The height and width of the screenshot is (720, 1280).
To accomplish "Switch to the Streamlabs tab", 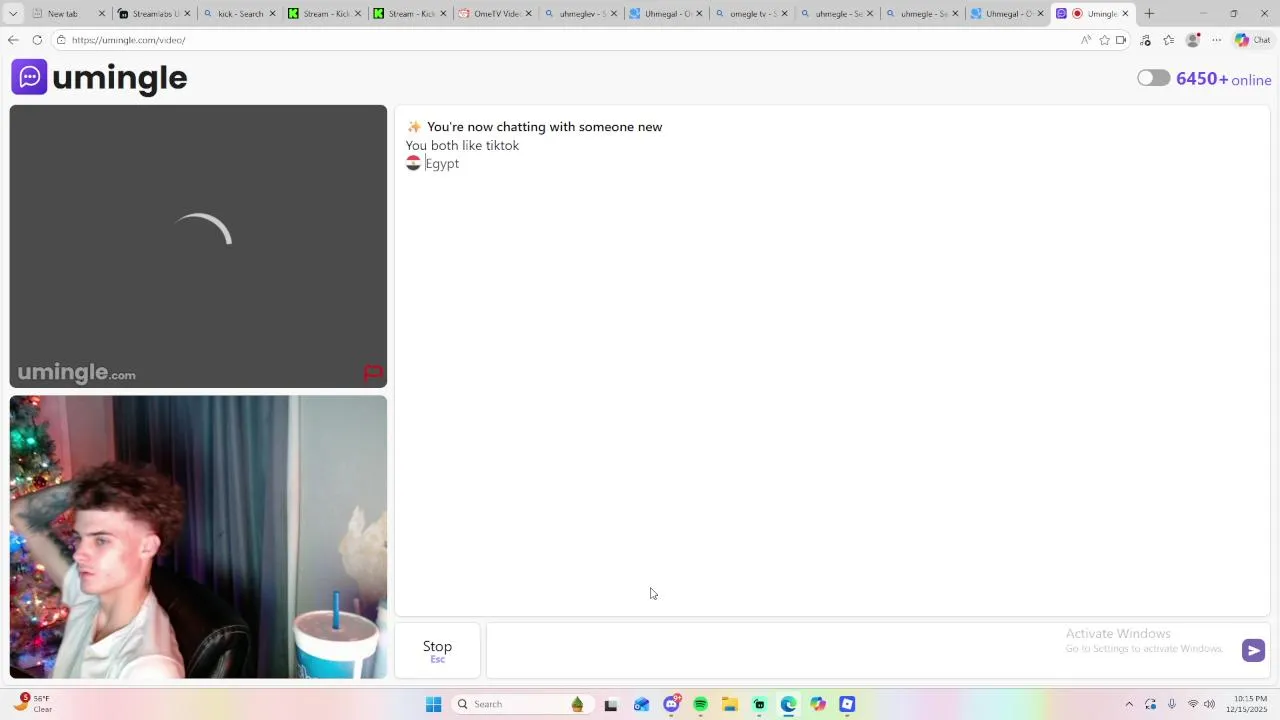I will pyautogui.click(x=155, y=13).
